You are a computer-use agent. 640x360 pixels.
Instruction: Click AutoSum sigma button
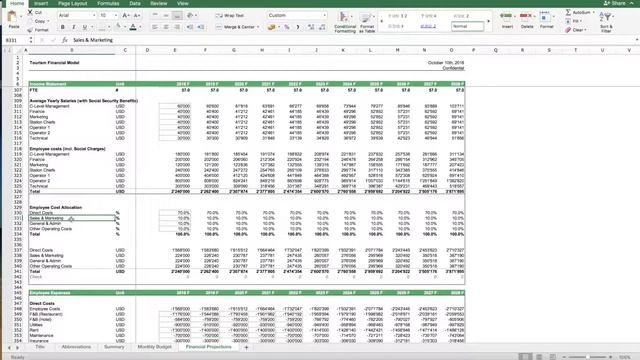point(579,13)
